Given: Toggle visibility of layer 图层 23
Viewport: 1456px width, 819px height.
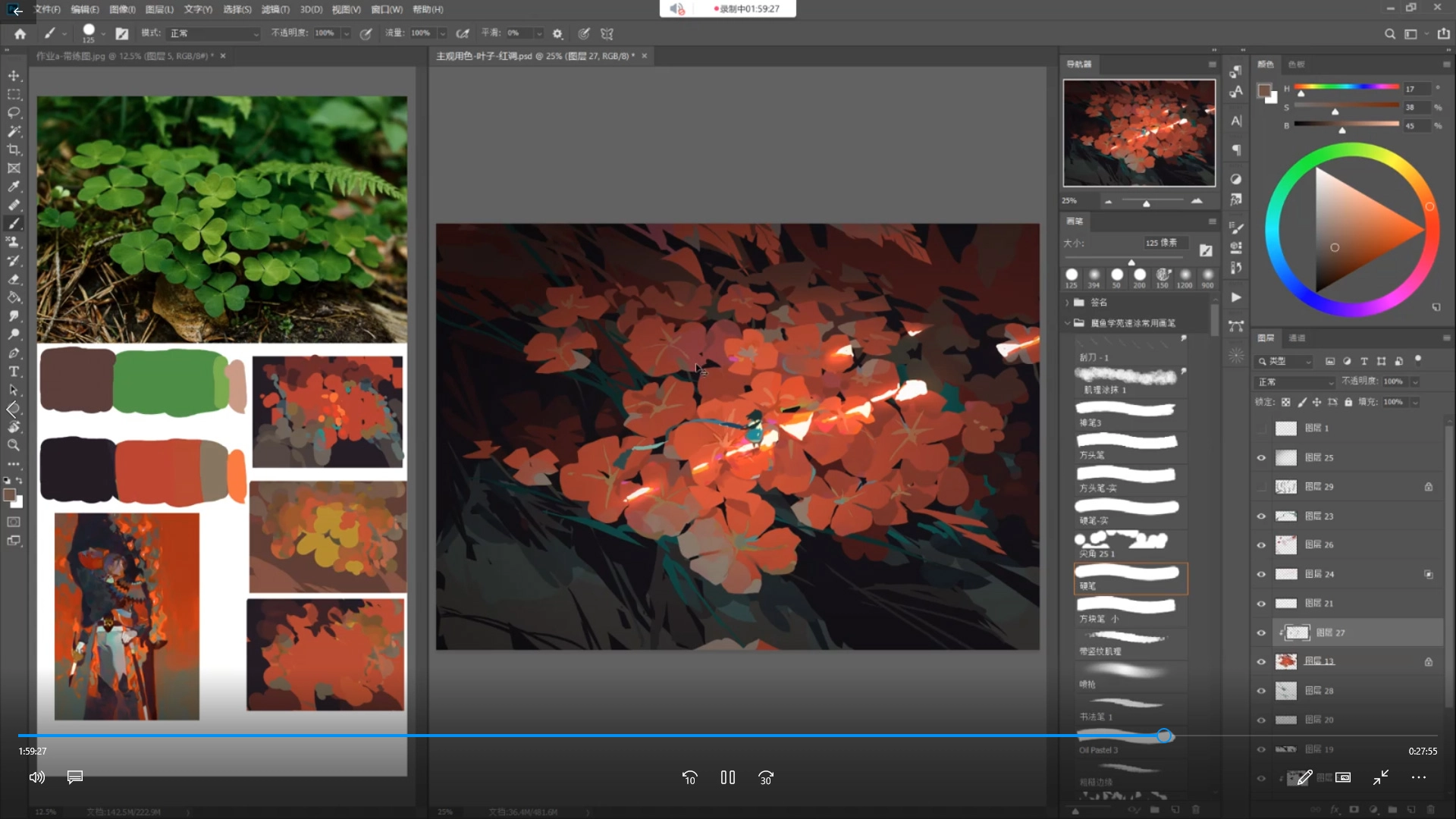Looking at the screenshot, I should pos(1261,516).
